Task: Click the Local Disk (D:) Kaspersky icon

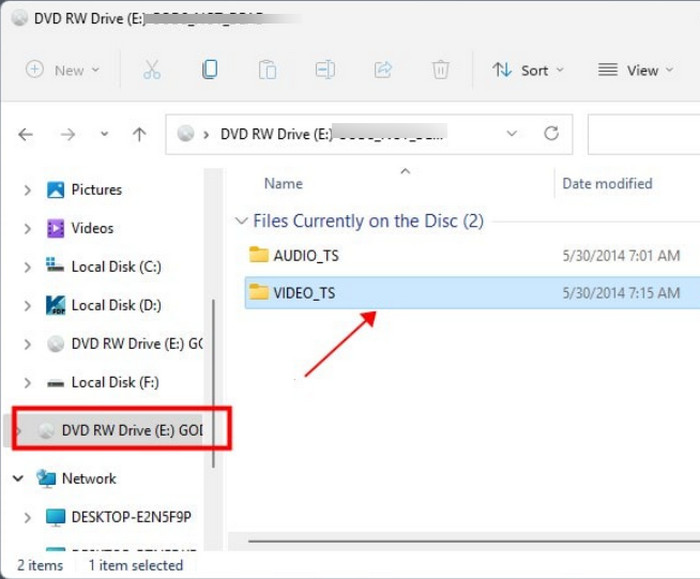Action: coord(55,305)
